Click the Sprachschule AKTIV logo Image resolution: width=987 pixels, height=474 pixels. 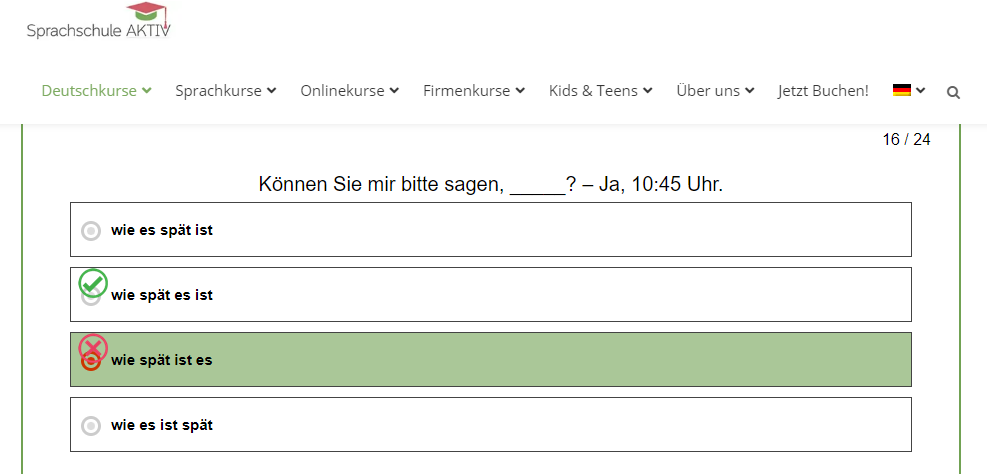[x=98, y=21]
